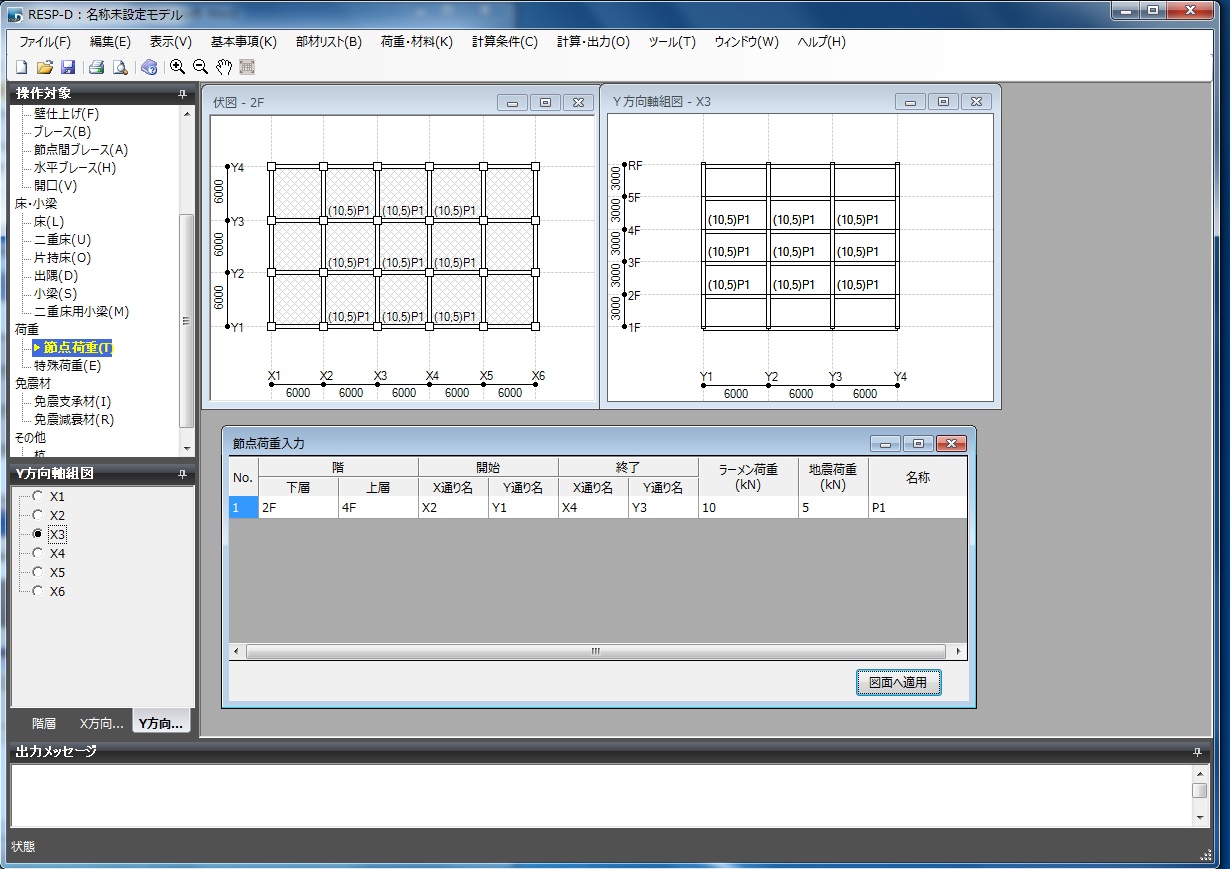
Task: Open the 計算・出力(O) menu
Action: pyautogui.click(x=594, y=42)
